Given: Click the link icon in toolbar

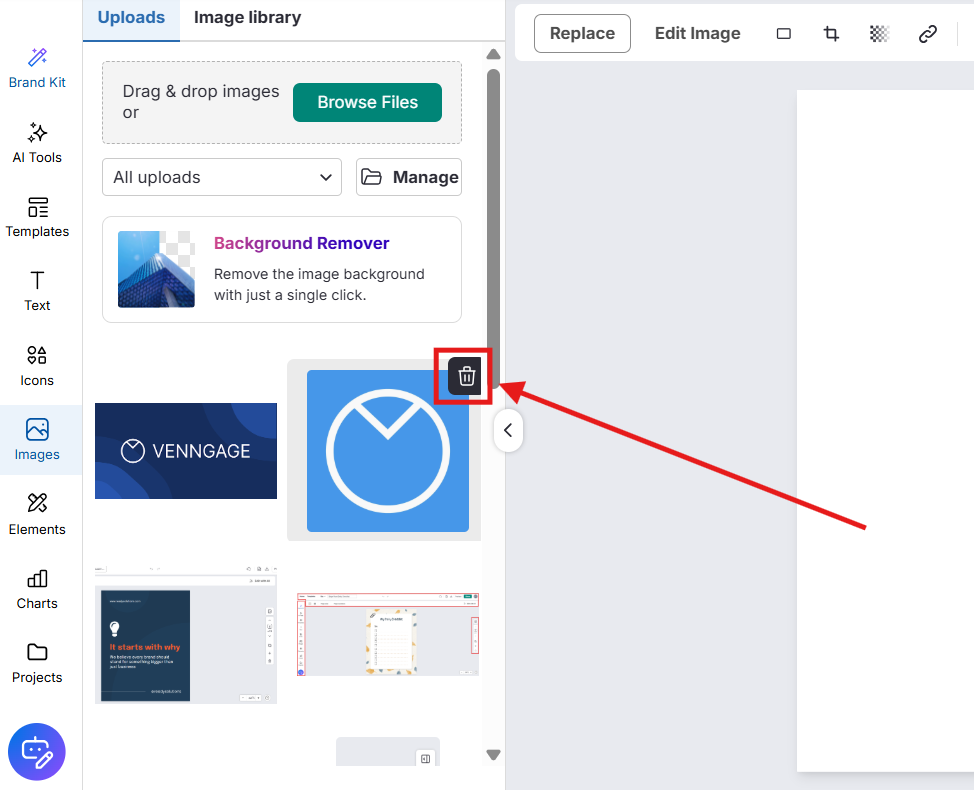Looking at the screenshot, I should tap(927, 34).
